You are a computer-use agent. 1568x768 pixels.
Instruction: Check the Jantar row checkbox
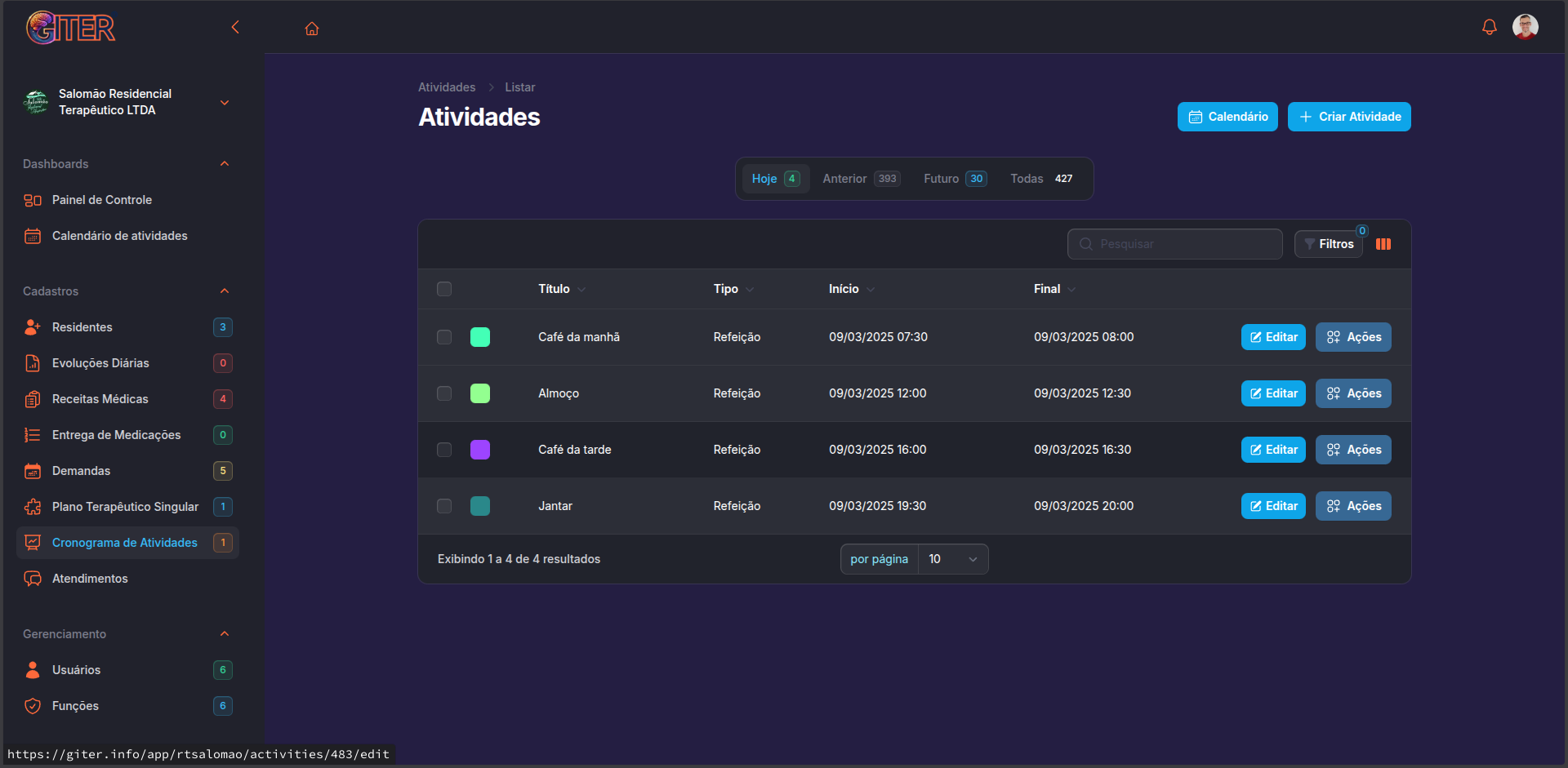click(444, 506)
